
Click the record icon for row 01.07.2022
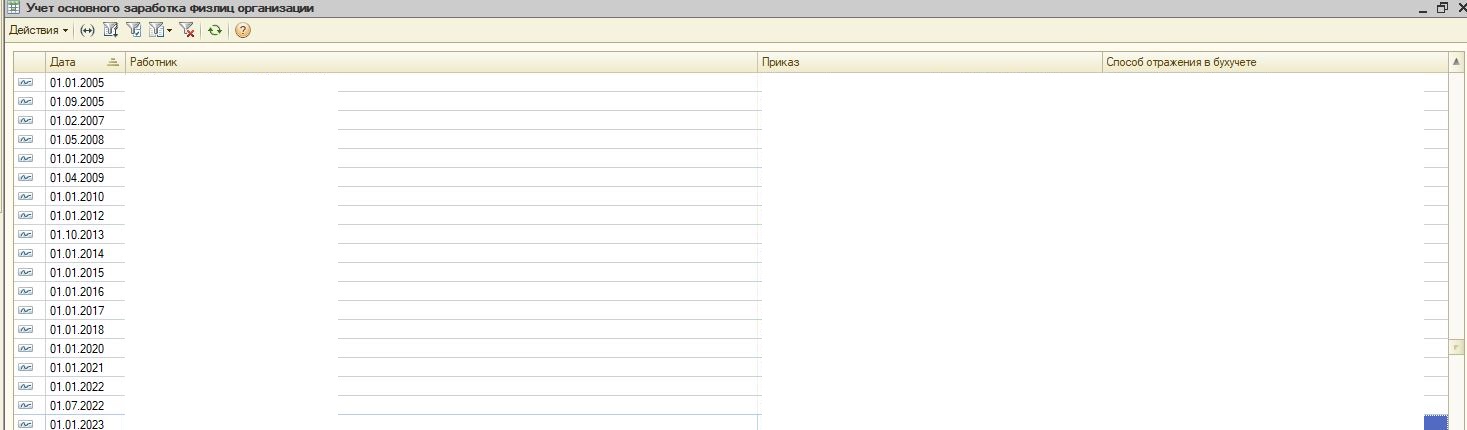[x=26, y=406]
